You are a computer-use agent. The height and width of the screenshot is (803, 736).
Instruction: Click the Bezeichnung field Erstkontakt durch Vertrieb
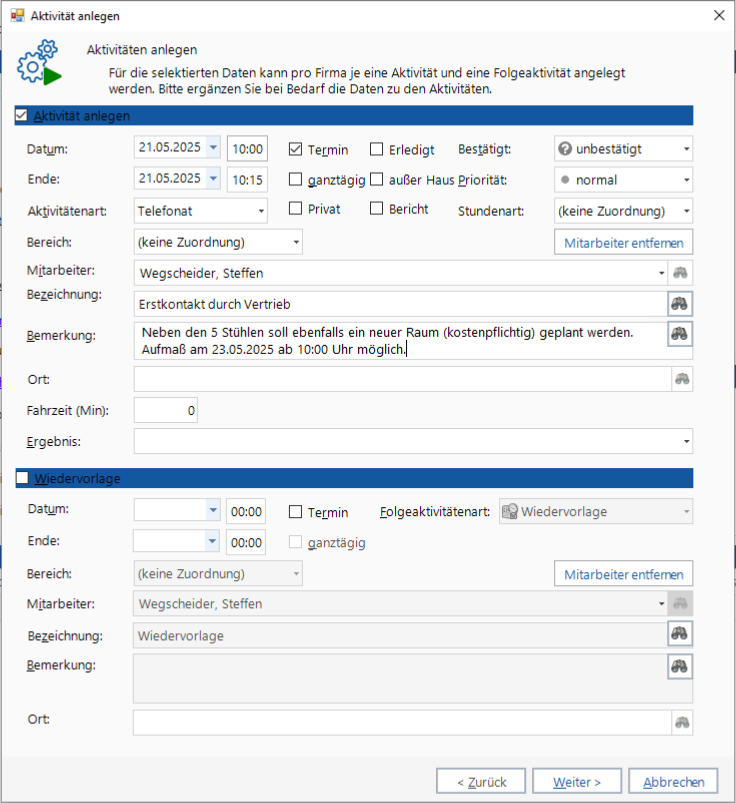400,304
